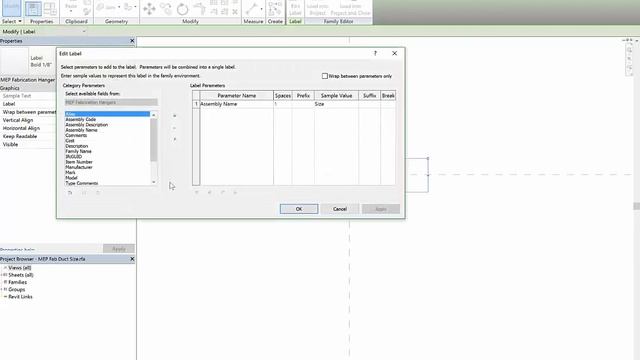Click the third transfer icon under the remove arrow
Viewport: 640px width, 360px height.
[174, 140]
